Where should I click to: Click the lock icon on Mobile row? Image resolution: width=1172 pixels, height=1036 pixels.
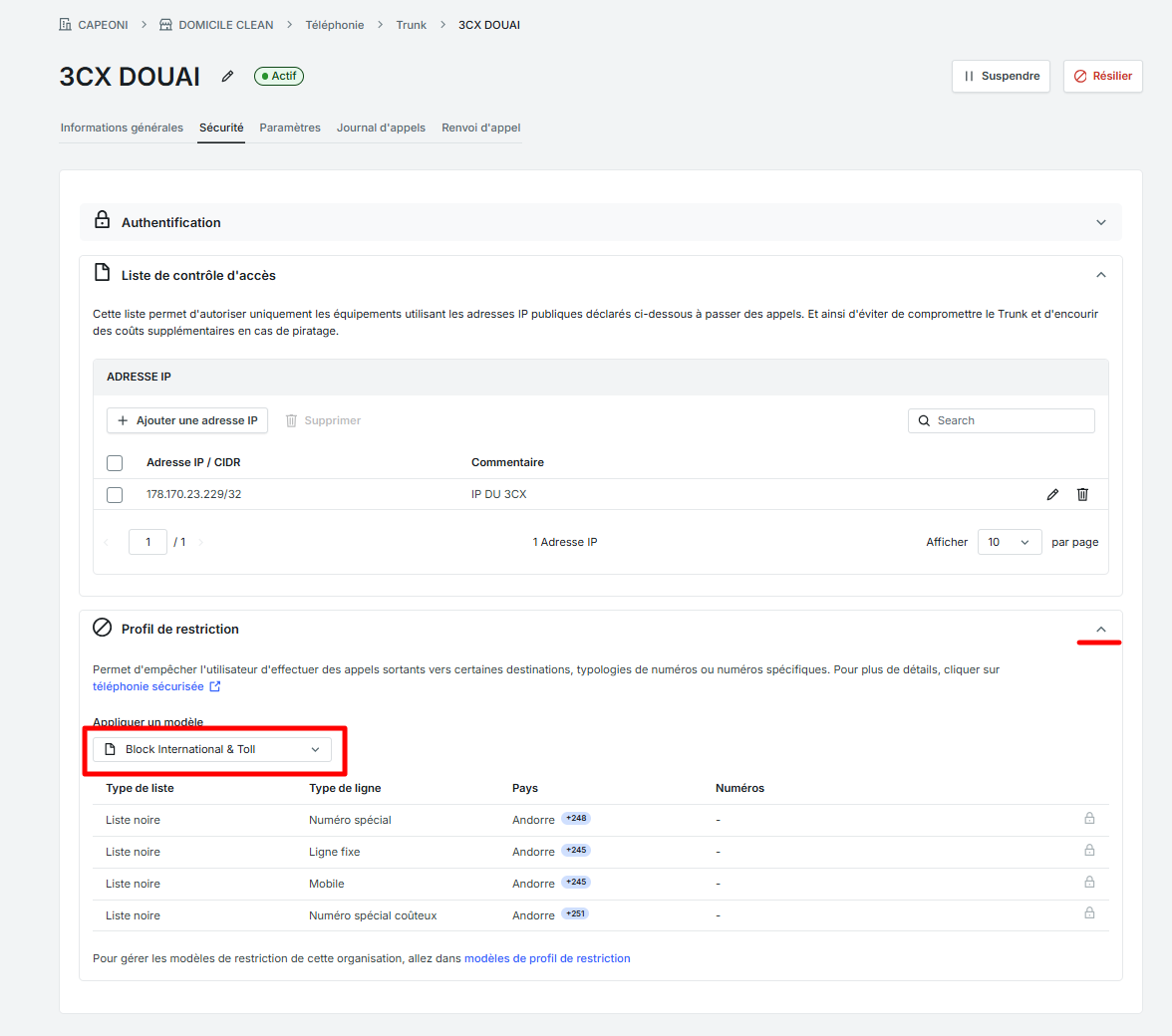1090,883
